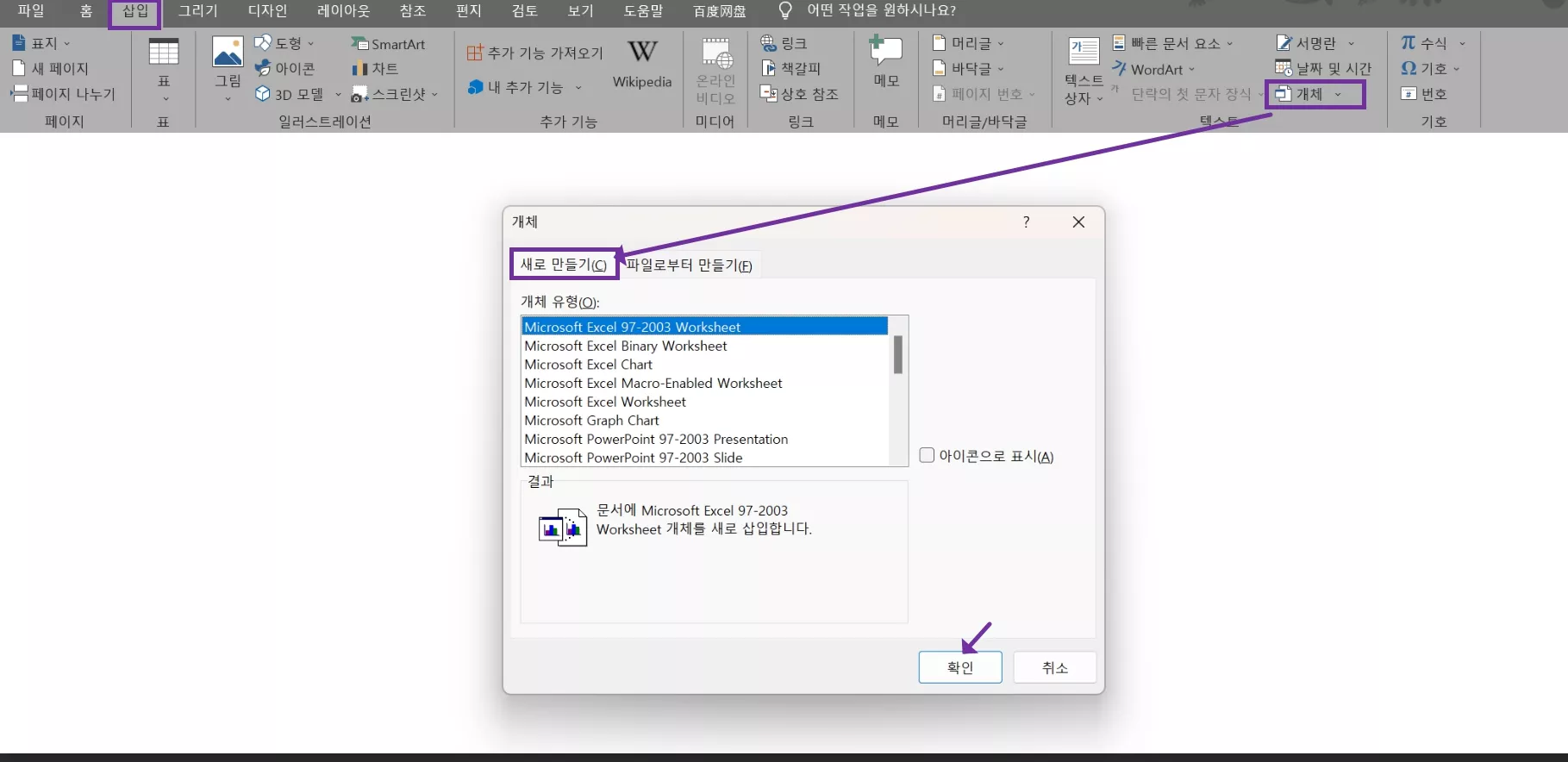Cancel with the 취소 button
Viewport: 1568px width, 762px height.
coord(1055,667)
